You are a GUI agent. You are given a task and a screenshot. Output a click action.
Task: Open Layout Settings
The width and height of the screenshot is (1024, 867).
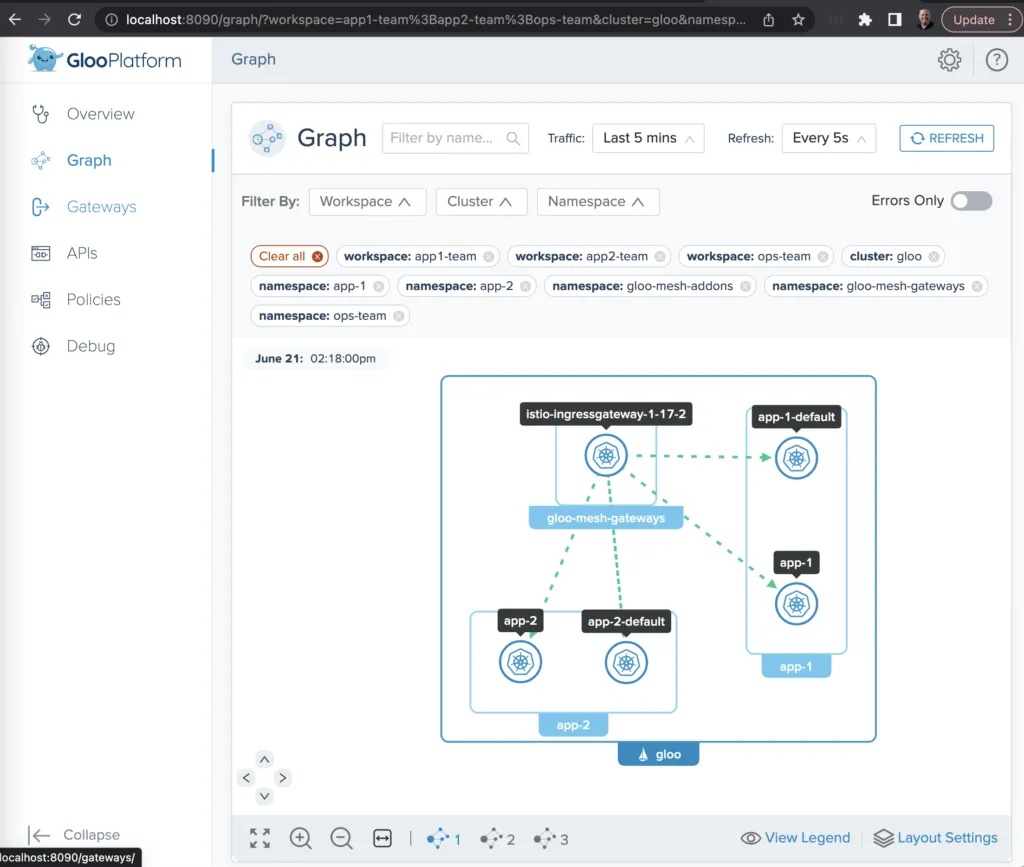935,838
